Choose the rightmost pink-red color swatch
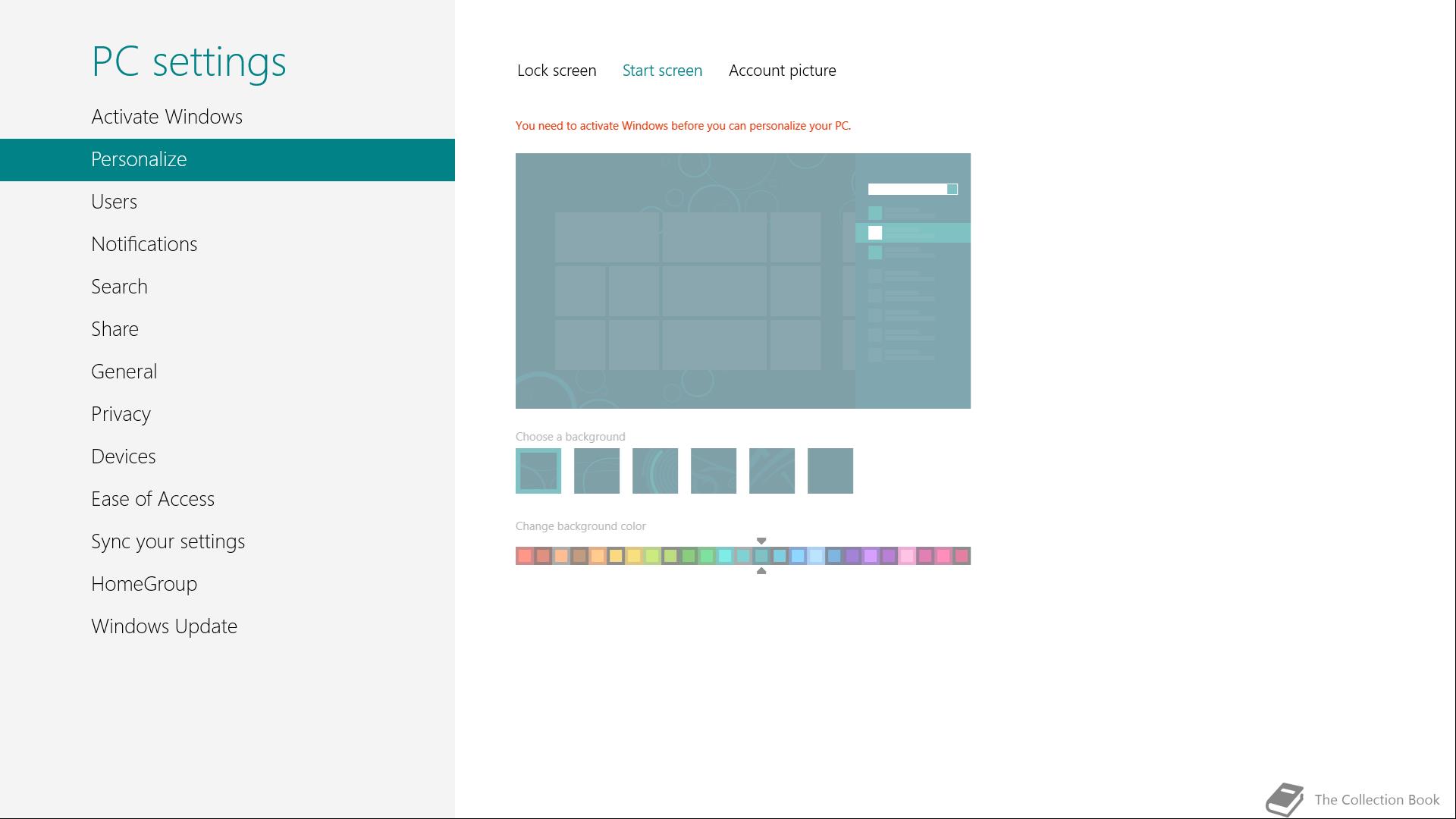The width and height of the screenshot is (1456, 819). coord(962,556)
